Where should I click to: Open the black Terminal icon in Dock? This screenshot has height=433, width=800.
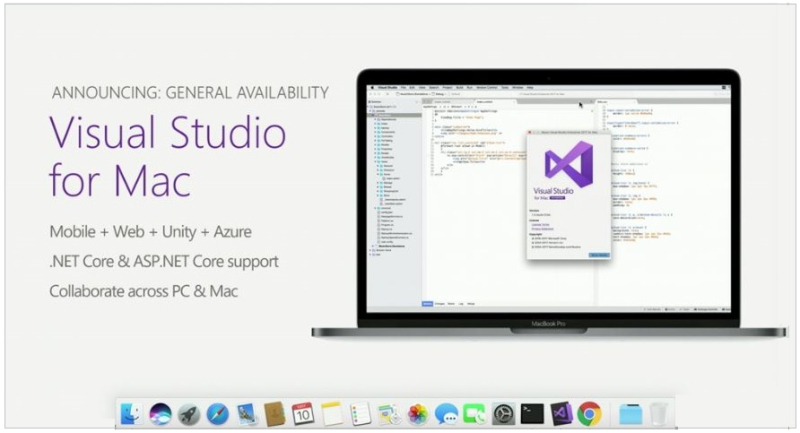(532, 414)
